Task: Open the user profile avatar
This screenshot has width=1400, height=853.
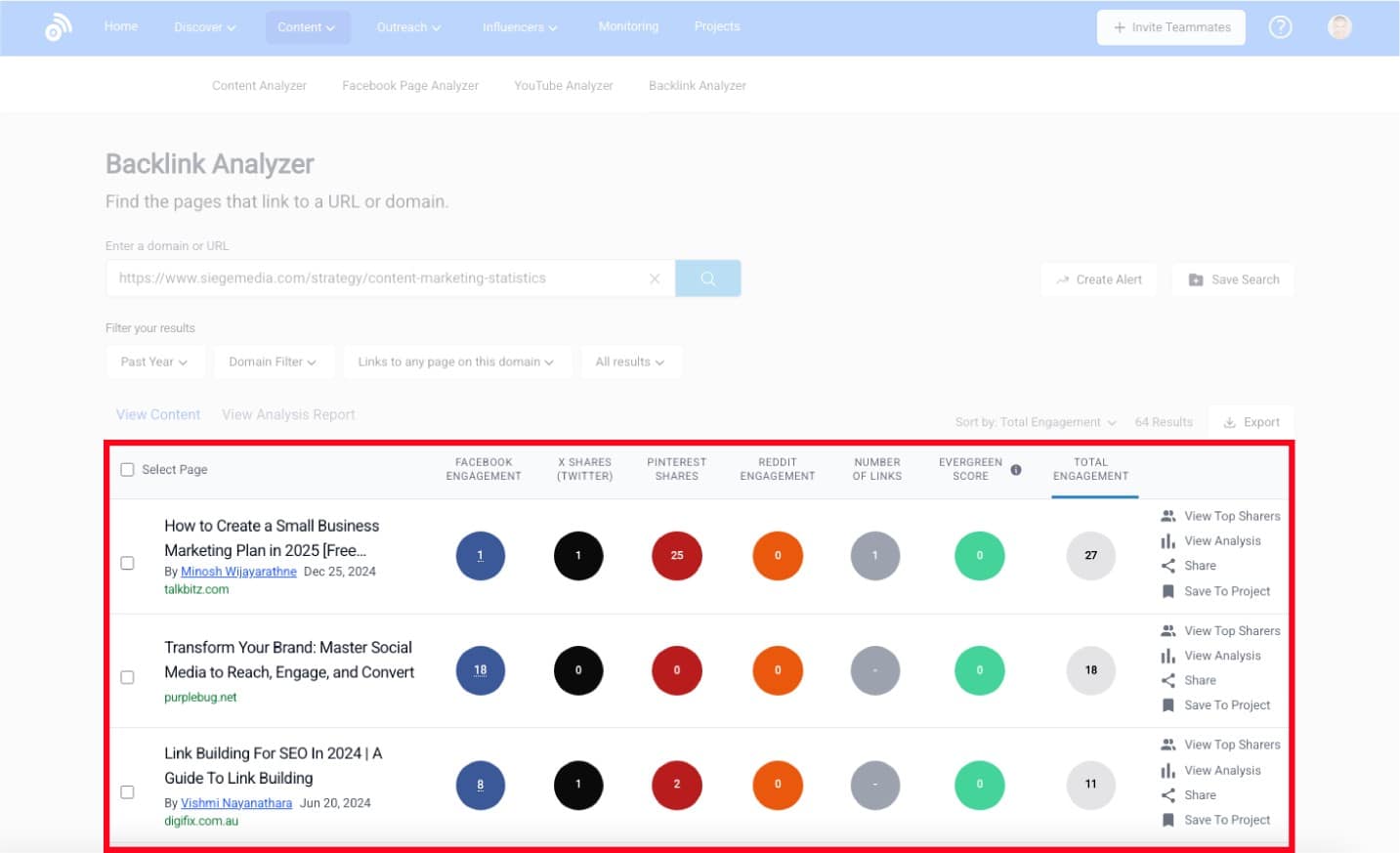Action: 1339,27
